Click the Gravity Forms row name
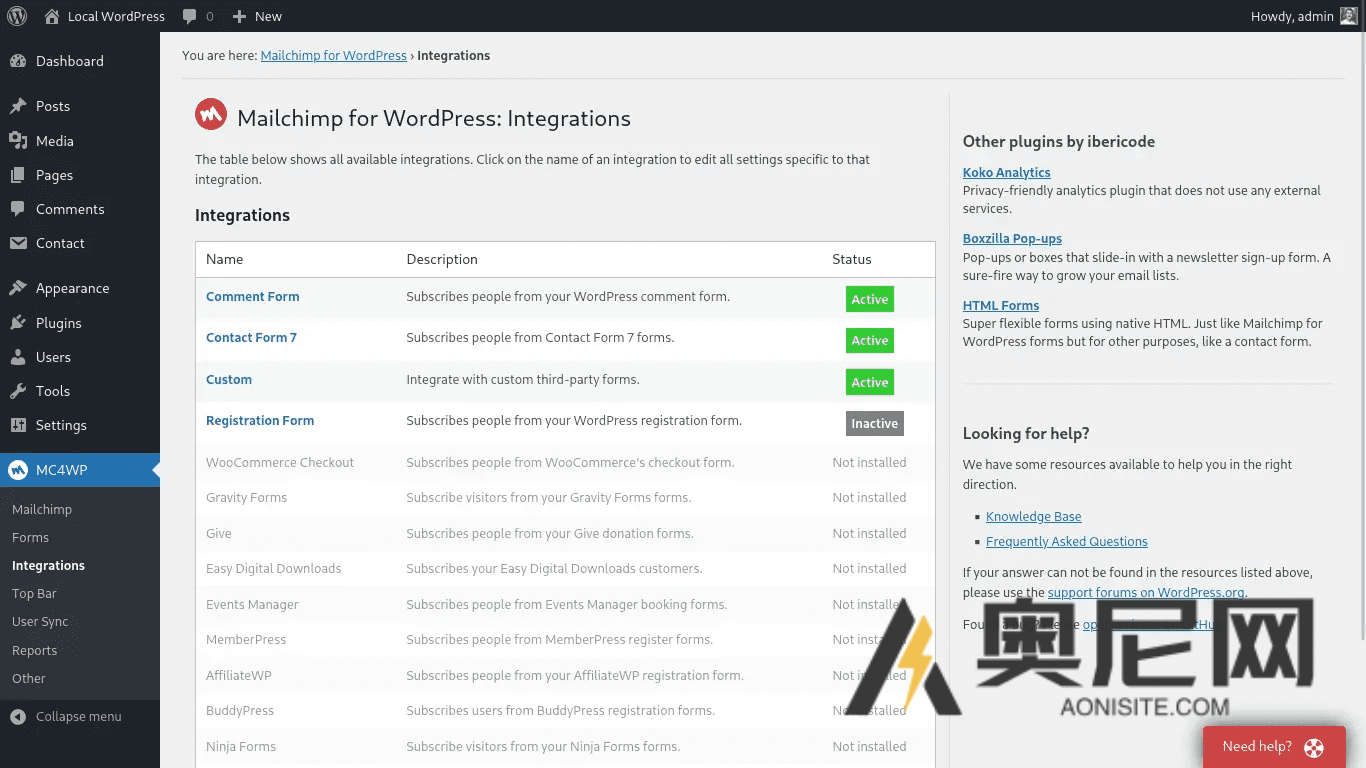The width and height of the screenshot is (1366, 768). pos(246,498)
